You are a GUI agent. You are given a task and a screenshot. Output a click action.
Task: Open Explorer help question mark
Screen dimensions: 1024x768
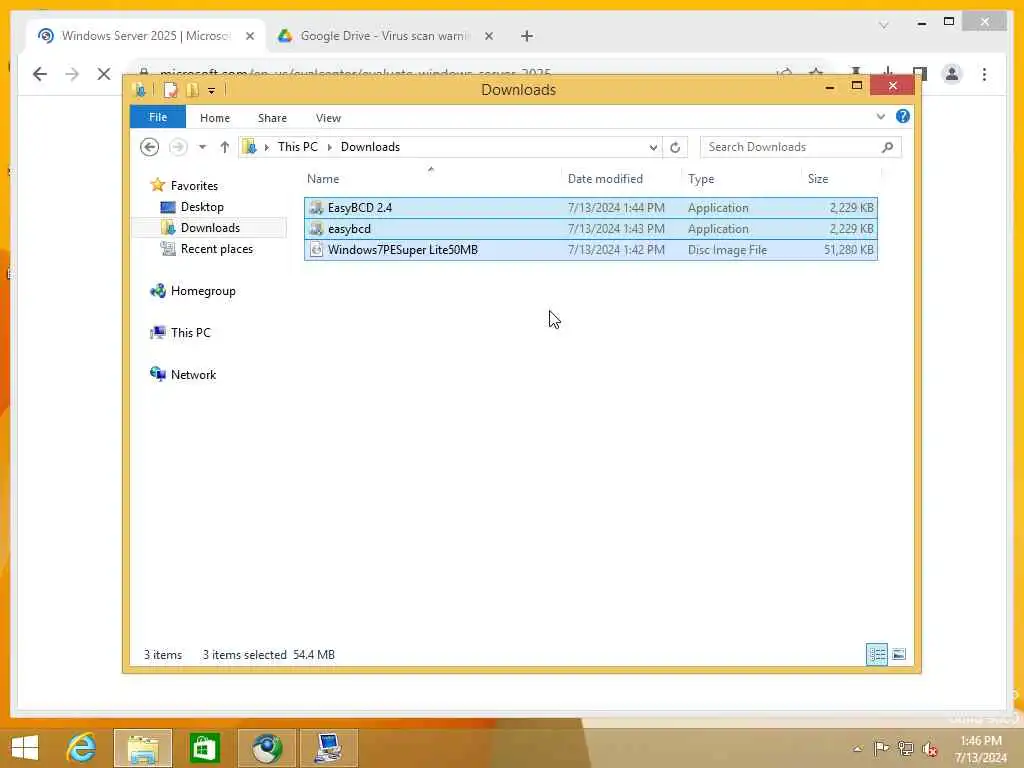point(903,116)
